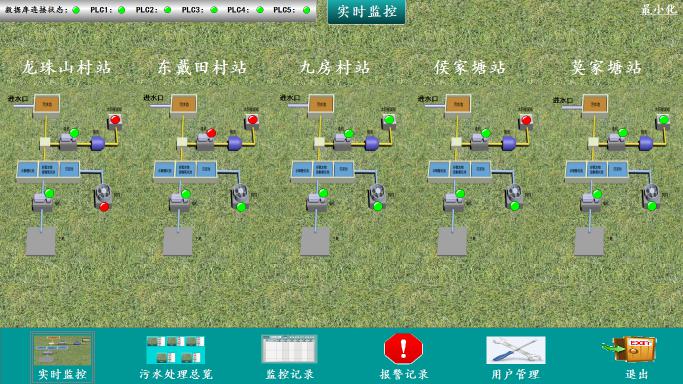This screenshot has height=384, width=683.
Task: Select the 实时监控 thumbnail in bottom bar
Action: pyautogui.click(x=62, y=350)
